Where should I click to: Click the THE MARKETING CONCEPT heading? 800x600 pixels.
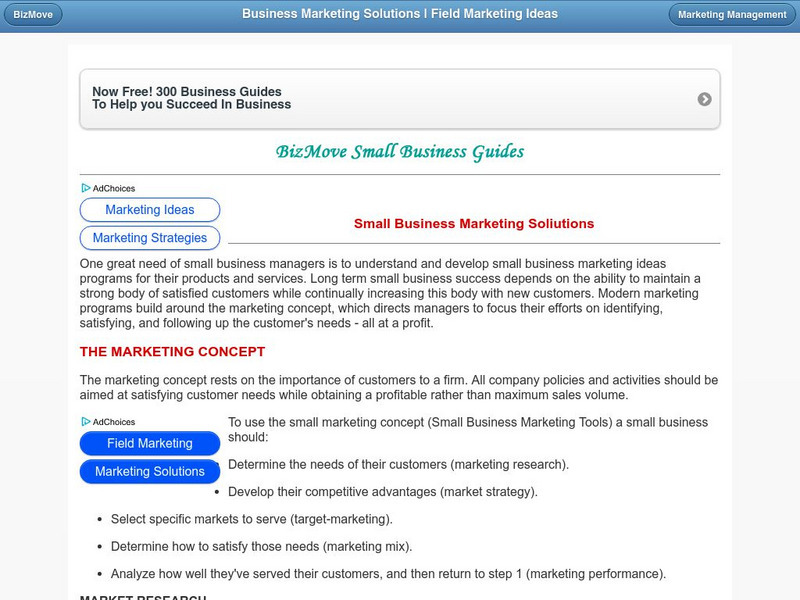click(x=172, y=351)
